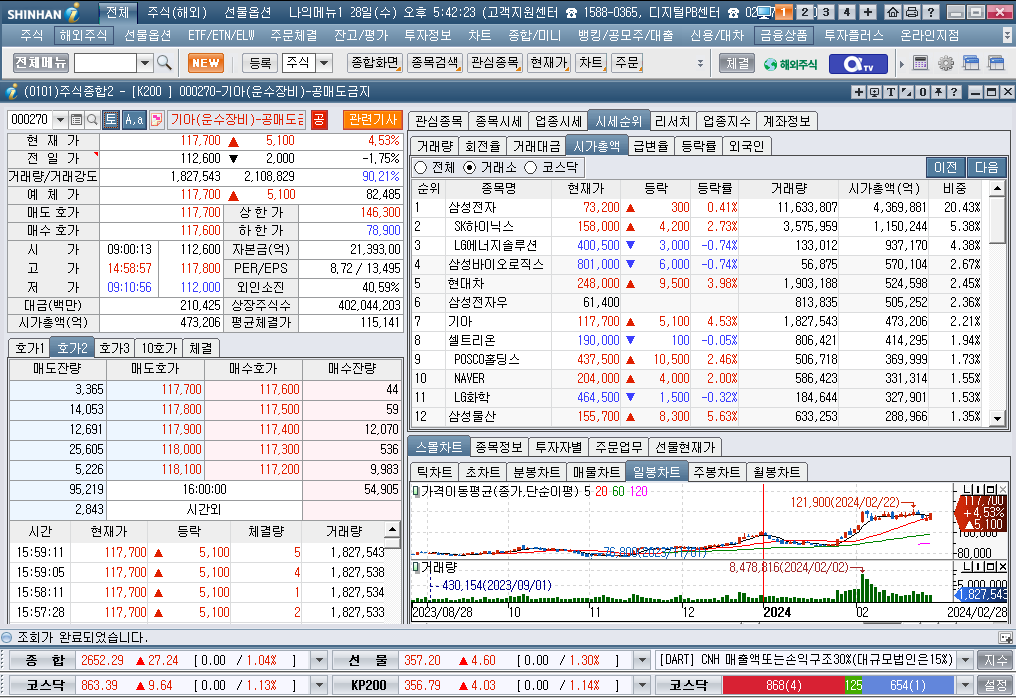Click the A,a font size icon
This screenshot has width=1016, height=699.
[134, 120]
